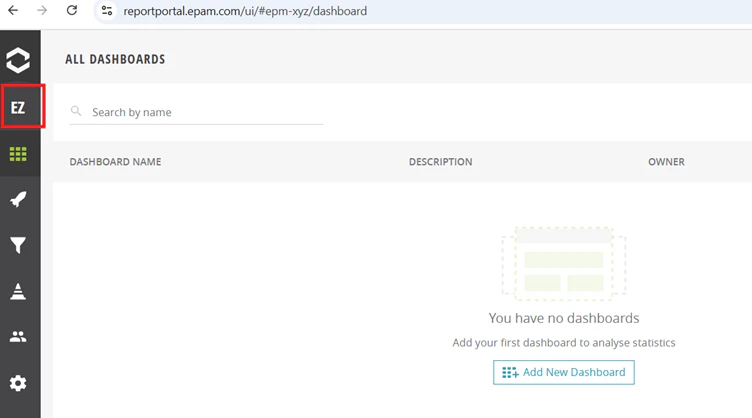752x418 pixels.
Task: Click the reportportal.epam.com URL address bar
Action: 245,11
